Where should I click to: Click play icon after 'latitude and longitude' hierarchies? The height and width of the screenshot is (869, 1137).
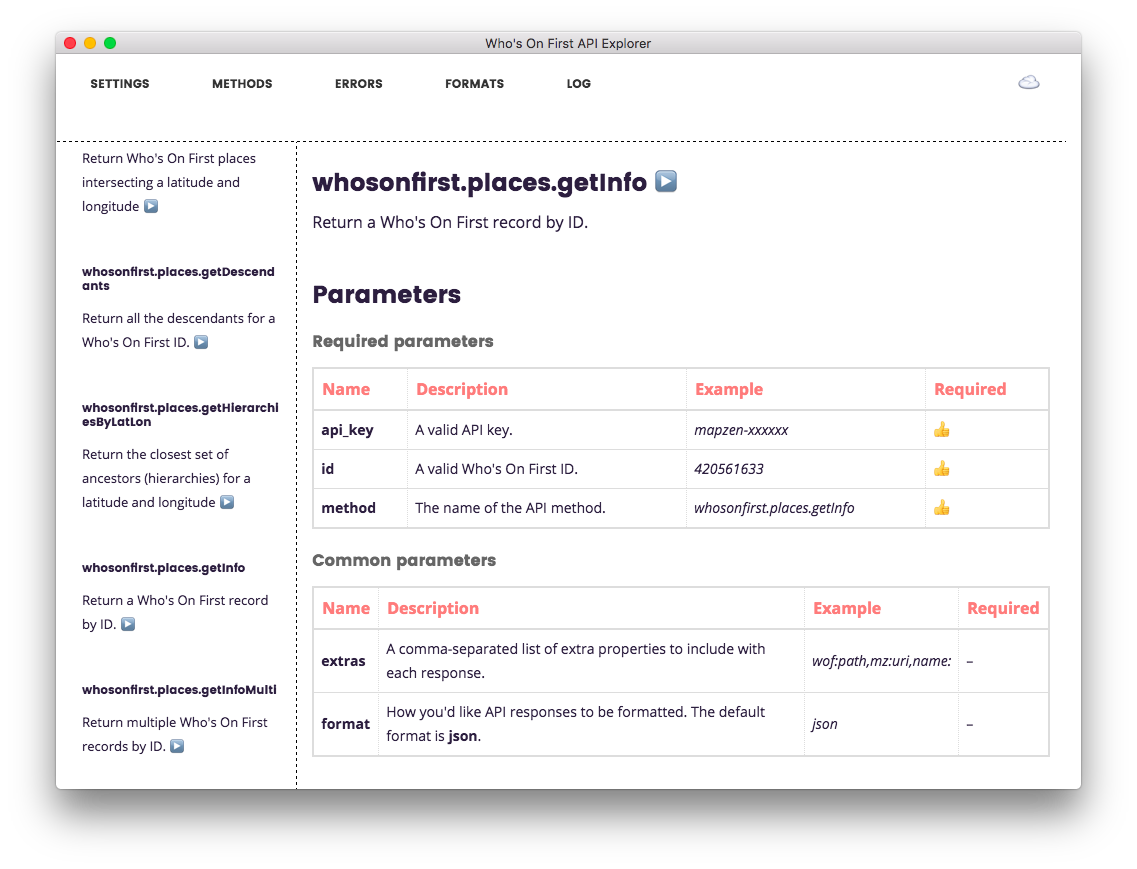(227, 502)
